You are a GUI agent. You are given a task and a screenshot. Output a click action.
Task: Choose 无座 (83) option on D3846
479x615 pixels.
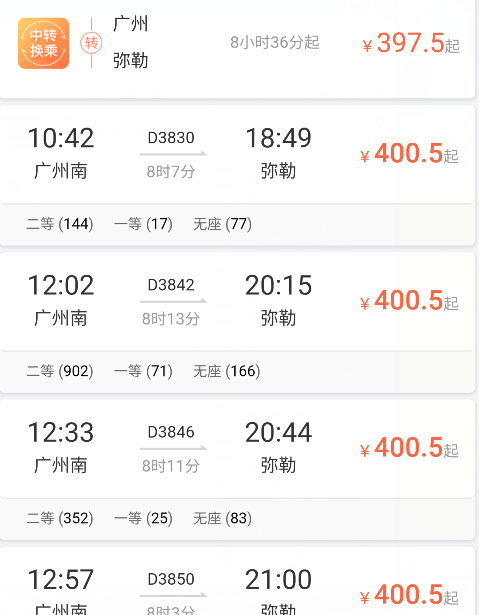click(x=222, y=518)
